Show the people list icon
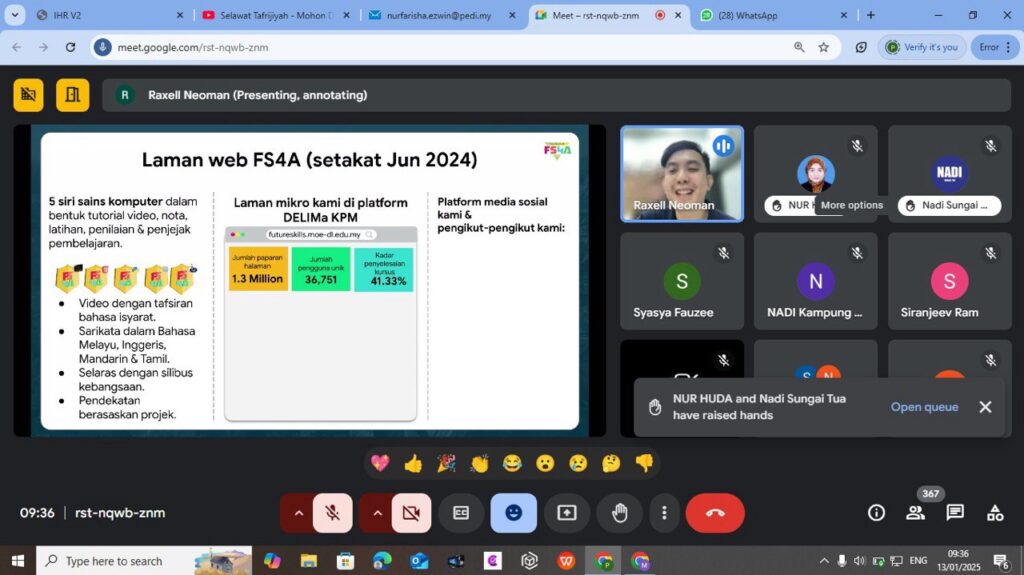Viewport: 1024px width, 575px height. (x=915, y=513)
